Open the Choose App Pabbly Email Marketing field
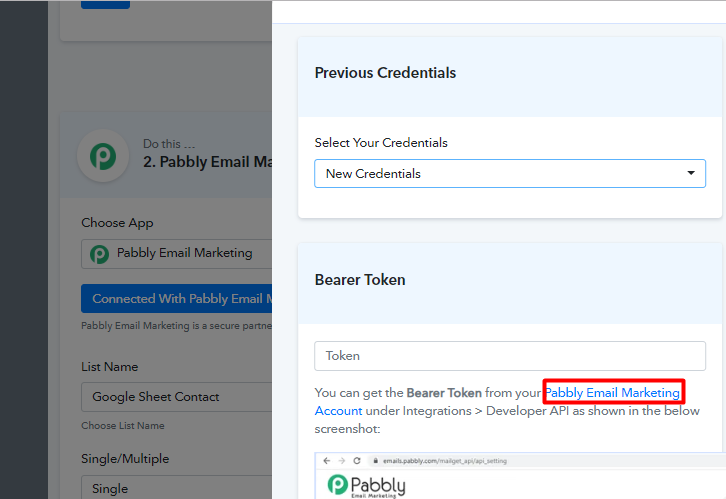 point(176,254)
